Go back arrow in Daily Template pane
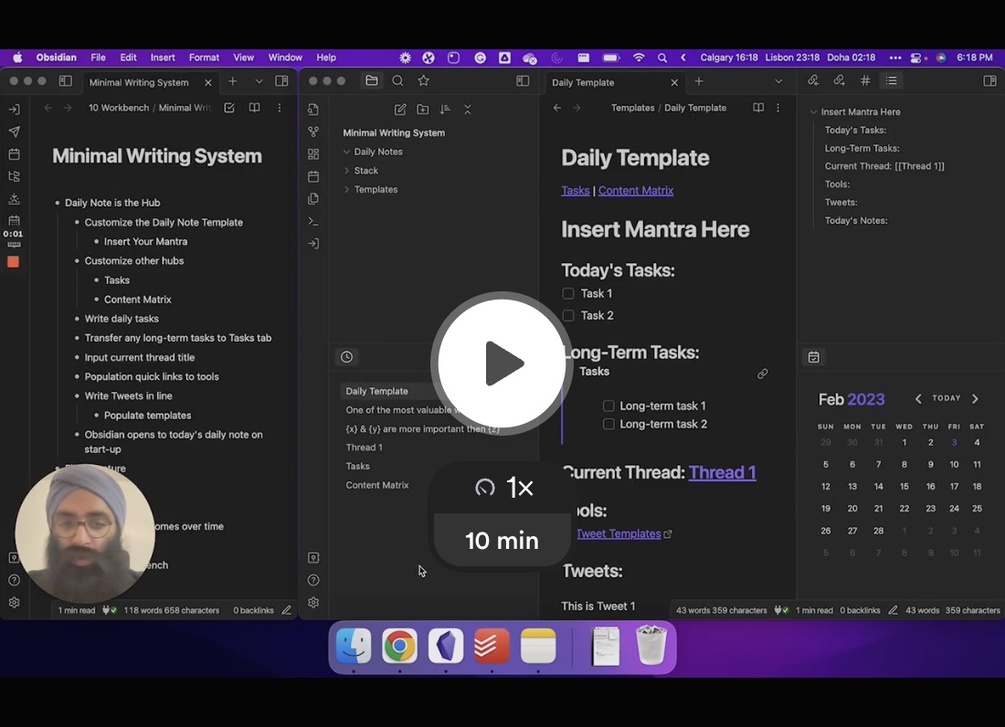 (x=557, y=108)
